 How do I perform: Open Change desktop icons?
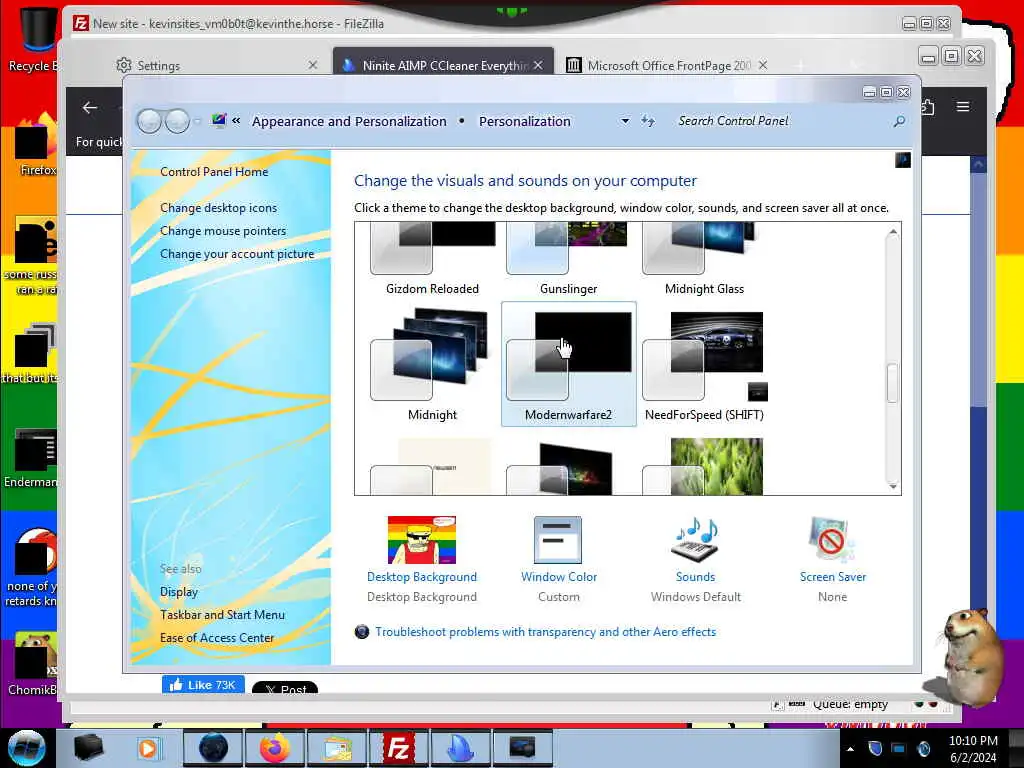point(218,208)
